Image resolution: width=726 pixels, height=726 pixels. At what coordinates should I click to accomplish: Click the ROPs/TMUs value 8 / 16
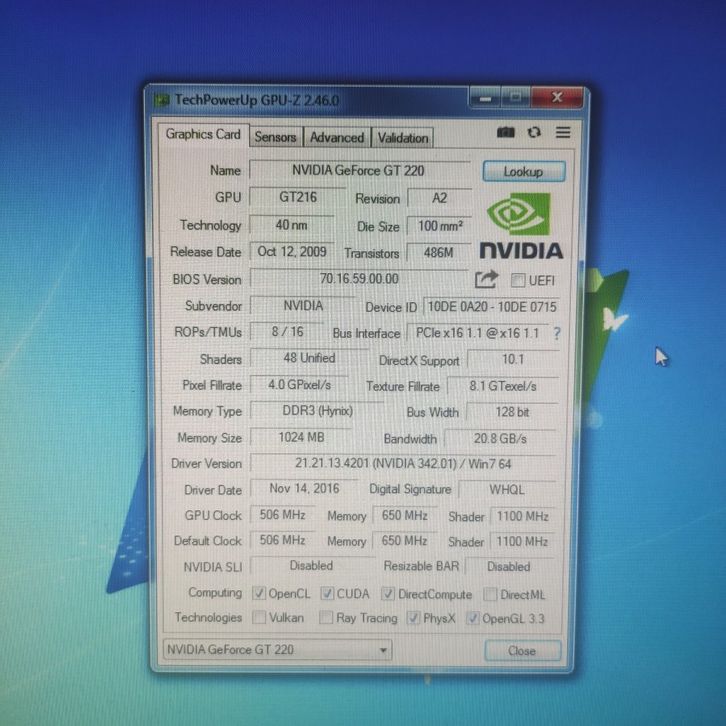coord(287,332)
